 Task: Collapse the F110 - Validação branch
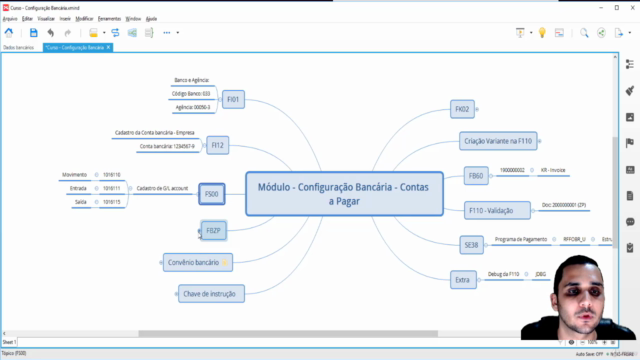point(533,211)
